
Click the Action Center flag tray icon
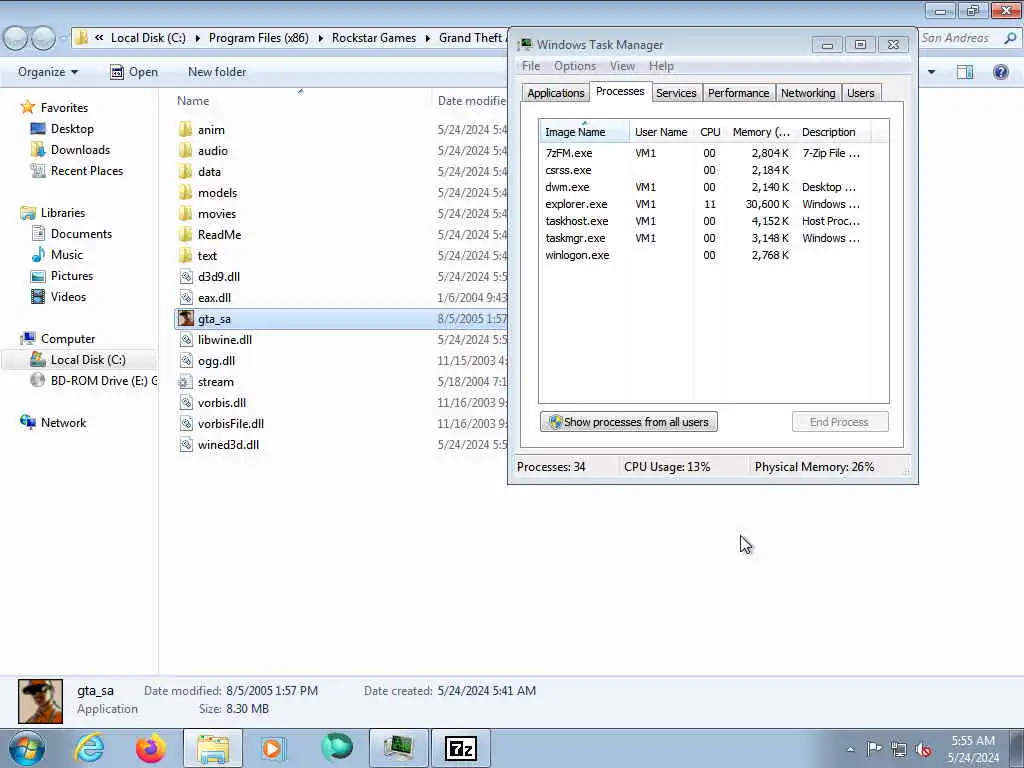(x=874, y=748)
